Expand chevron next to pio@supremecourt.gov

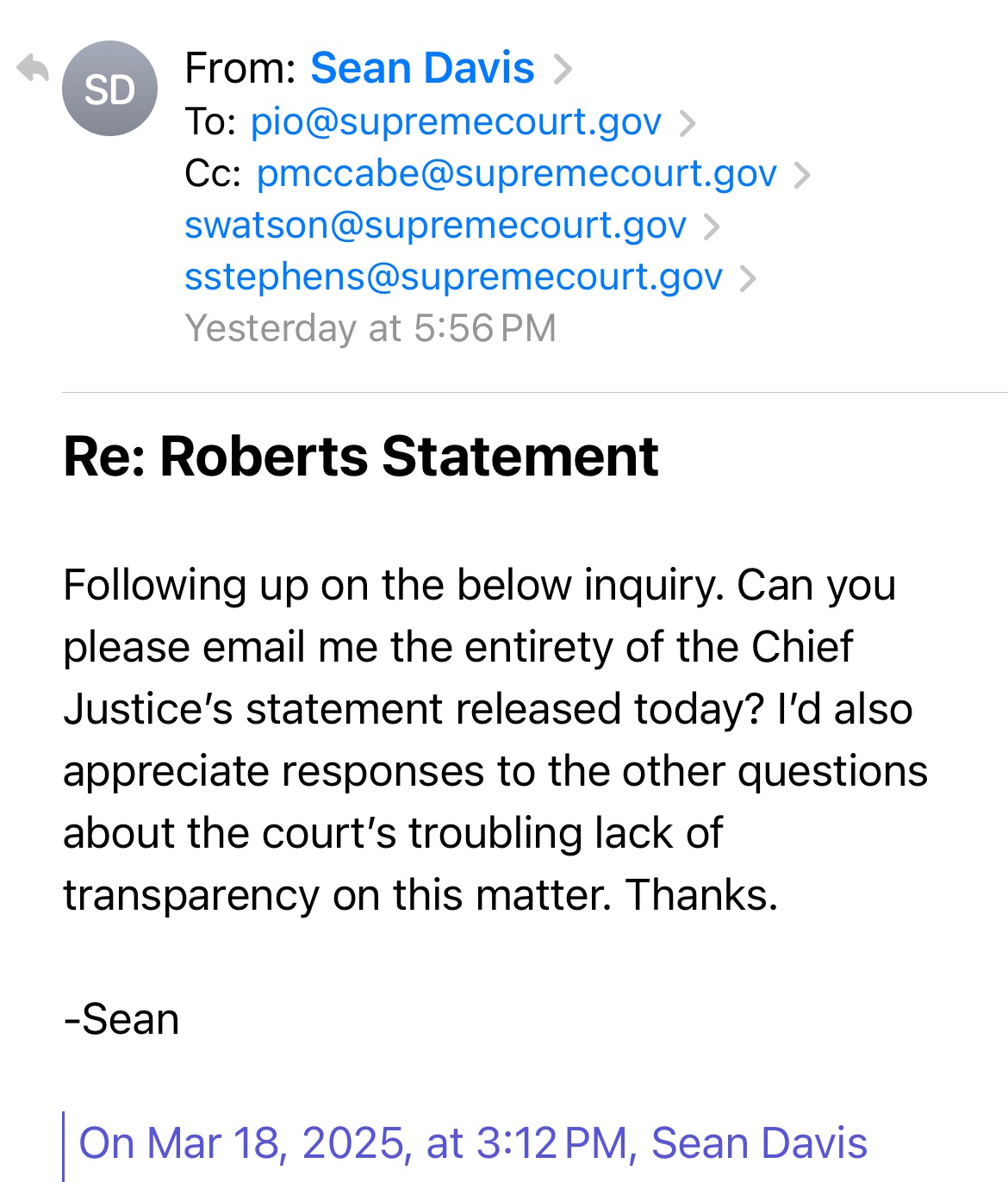coord(688,123)
